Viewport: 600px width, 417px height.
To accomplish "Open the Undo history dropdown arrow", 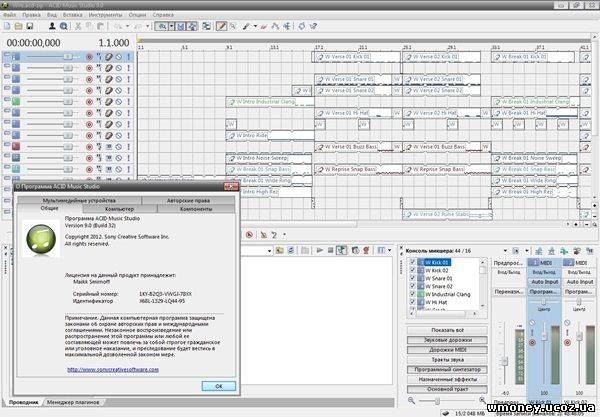I will coord(127,26).
